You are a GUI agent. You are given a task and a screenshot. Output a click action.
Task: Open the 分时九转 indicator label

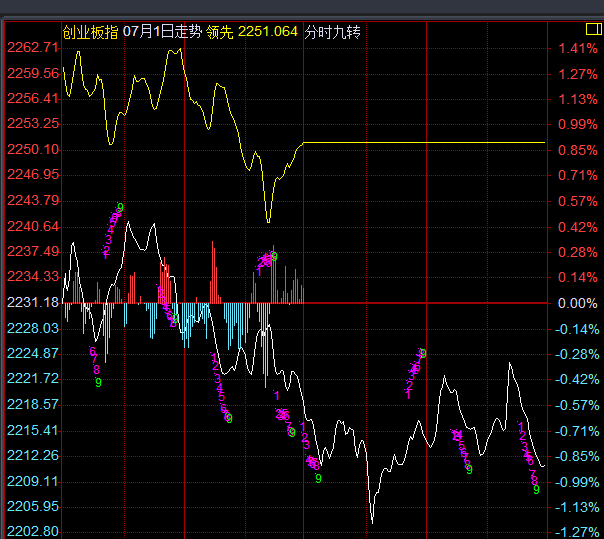(332, 32)
